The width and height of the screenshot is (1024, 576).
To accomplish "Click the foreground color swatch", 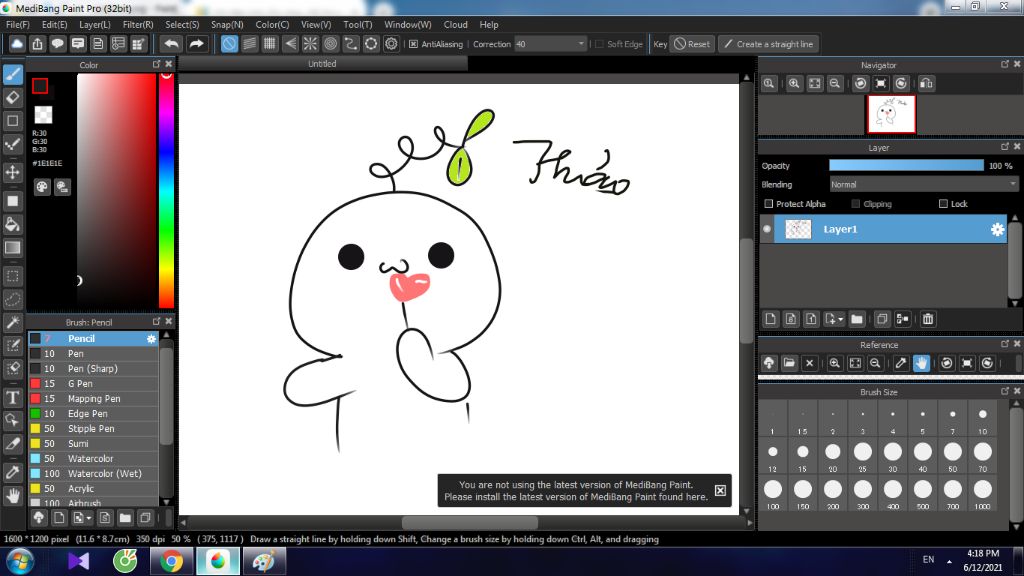I will [40, 86].
